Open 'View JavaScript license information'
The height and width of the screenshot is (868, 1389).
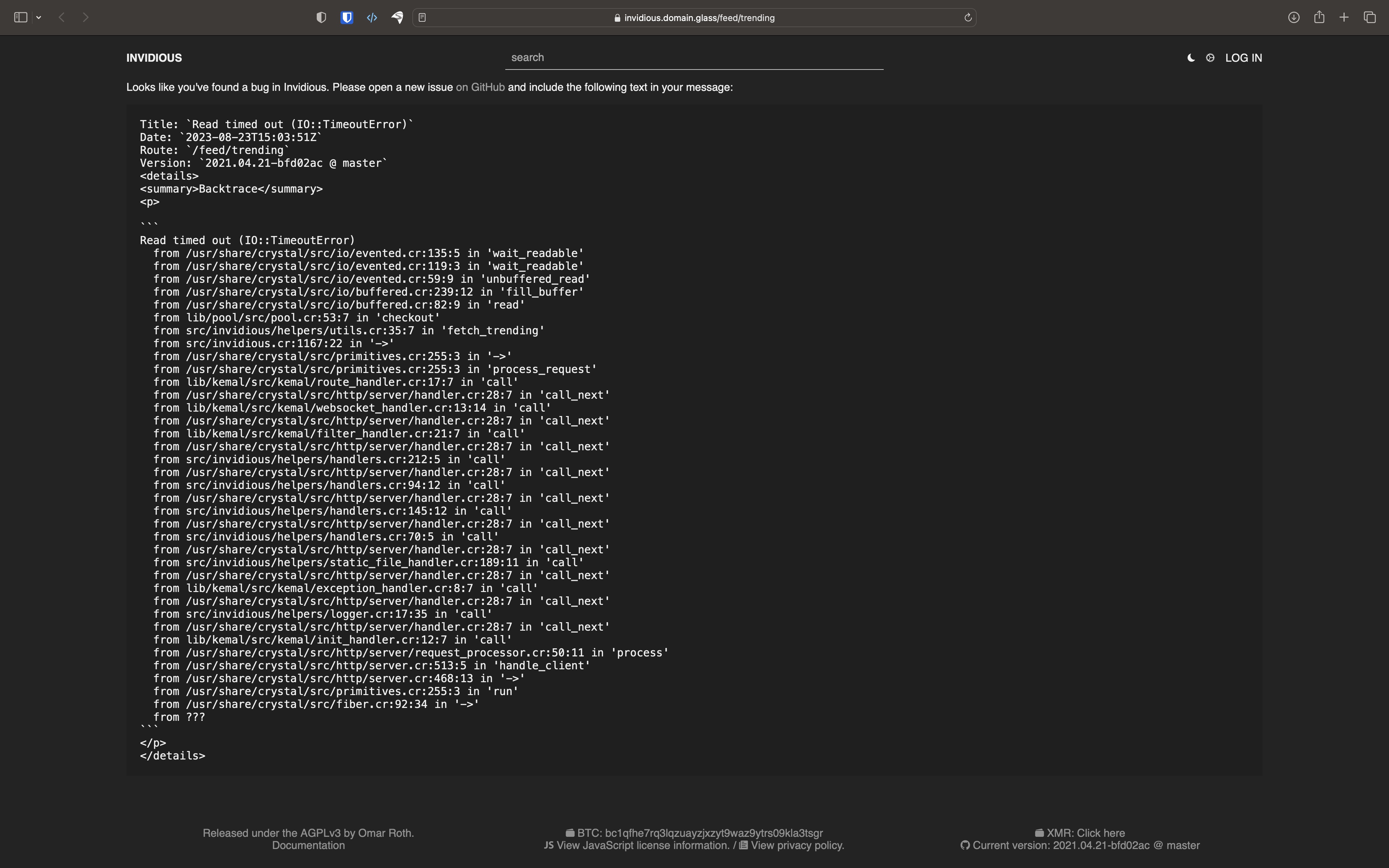(x=637, y=846)
